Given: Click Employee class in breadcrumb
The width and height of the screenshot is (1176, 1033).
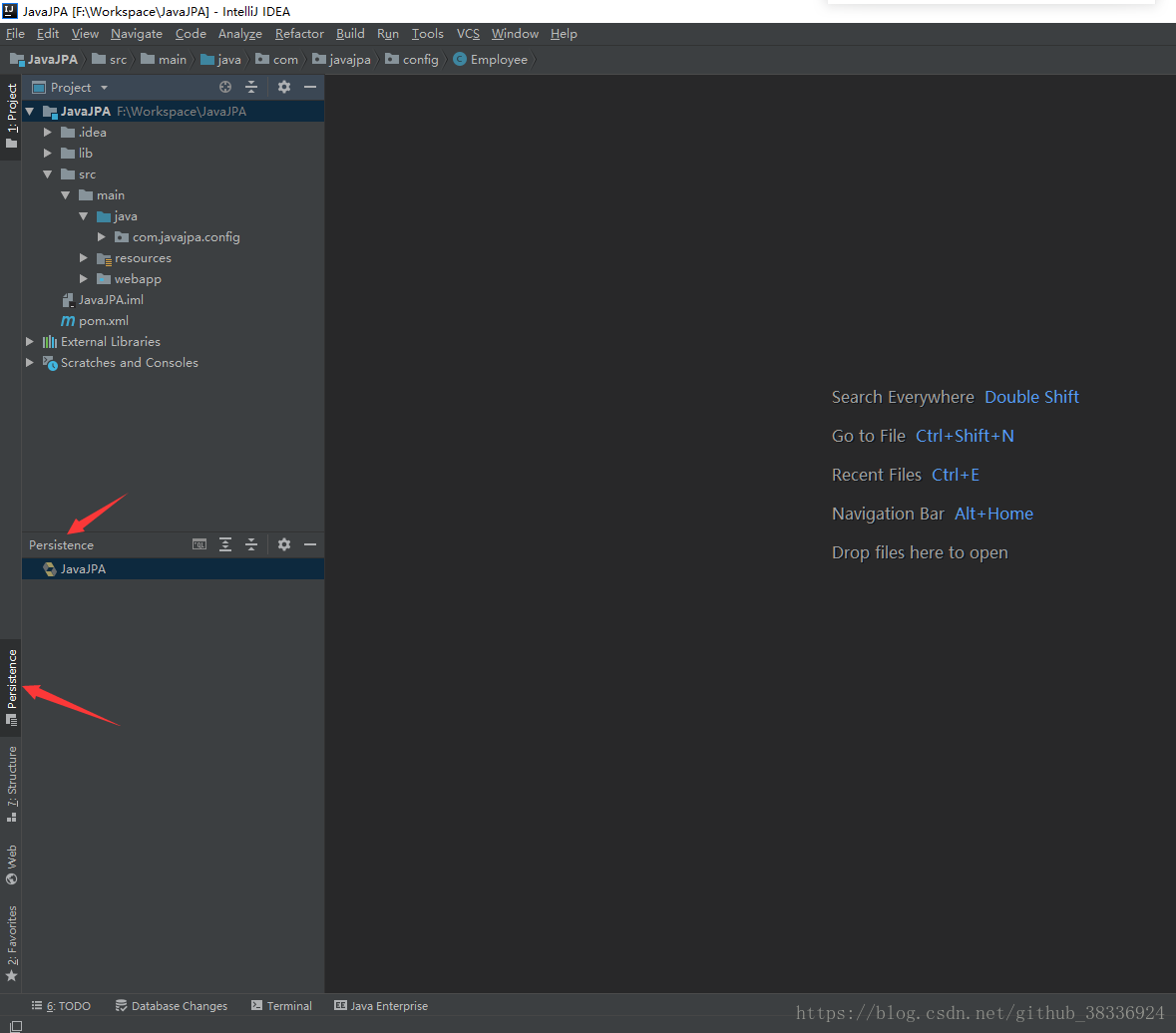Looking at the screenshot, I should pos(491,60).
